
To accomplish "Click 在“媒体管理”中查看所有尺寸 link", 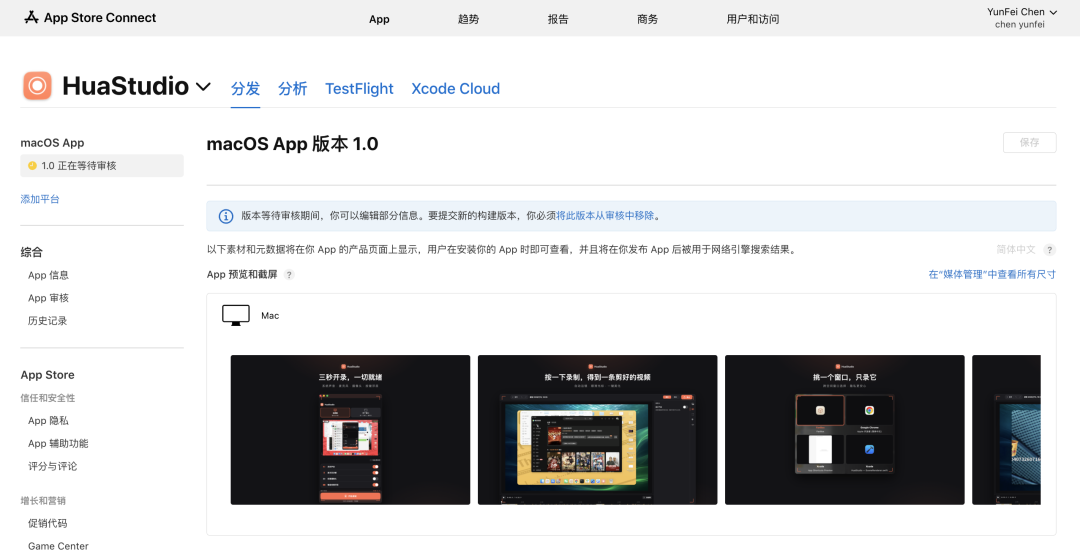I will 992,274.
